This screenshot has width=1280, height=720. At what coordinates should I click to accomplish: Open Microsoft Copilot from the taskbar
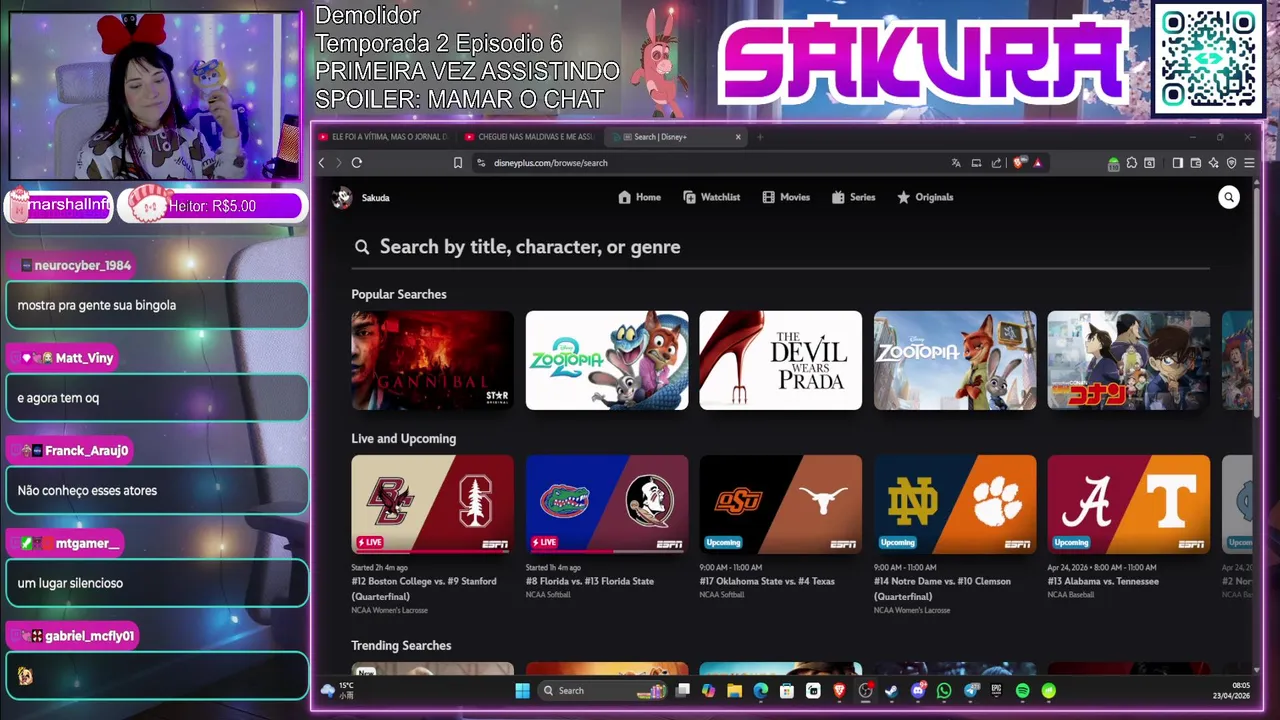tap(708, 690)
